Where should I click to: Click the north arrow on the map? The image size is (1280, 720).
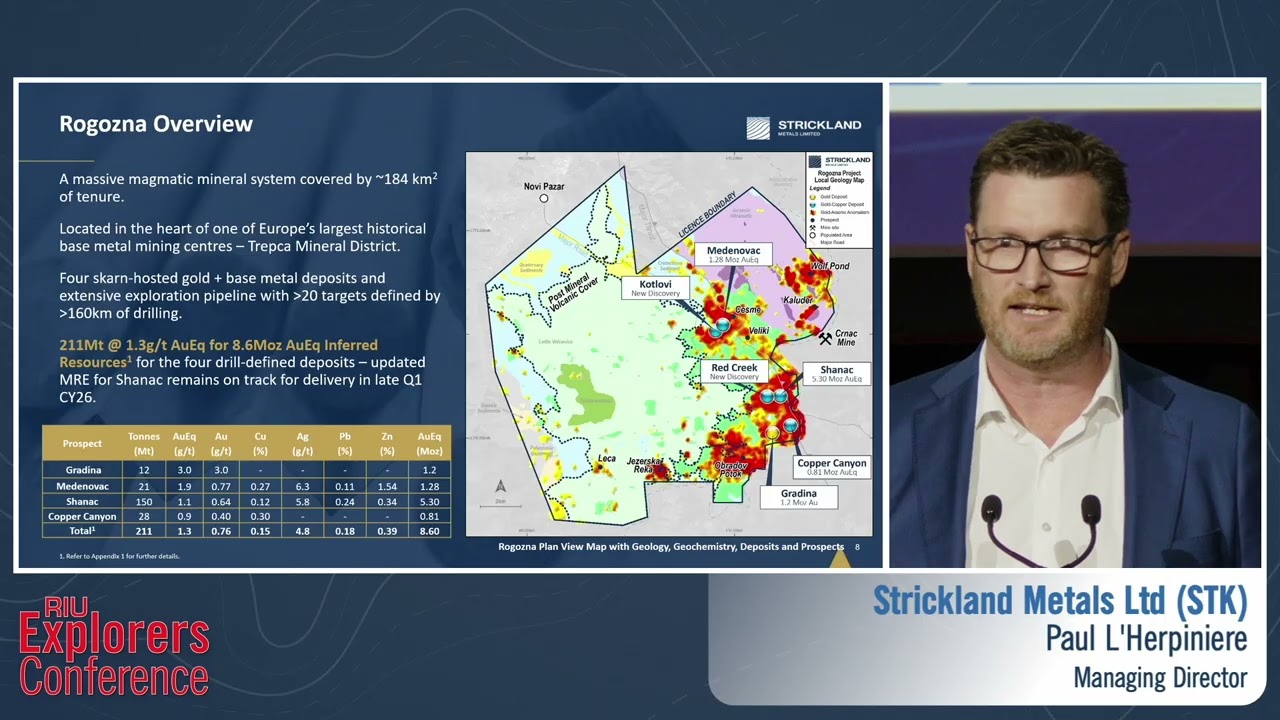pyautogui.click(x=501, y=486)
